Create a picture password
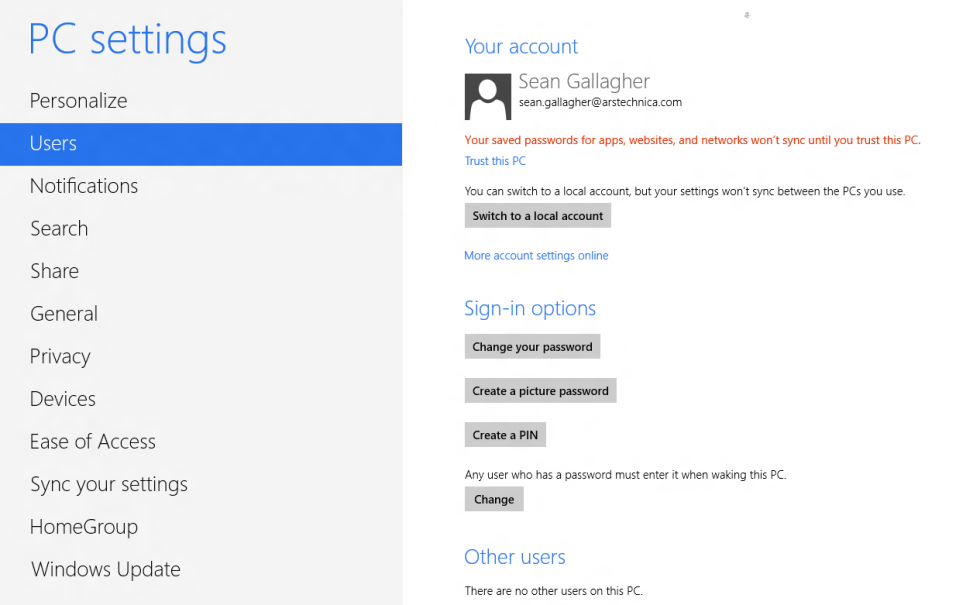 click(540, 390)
